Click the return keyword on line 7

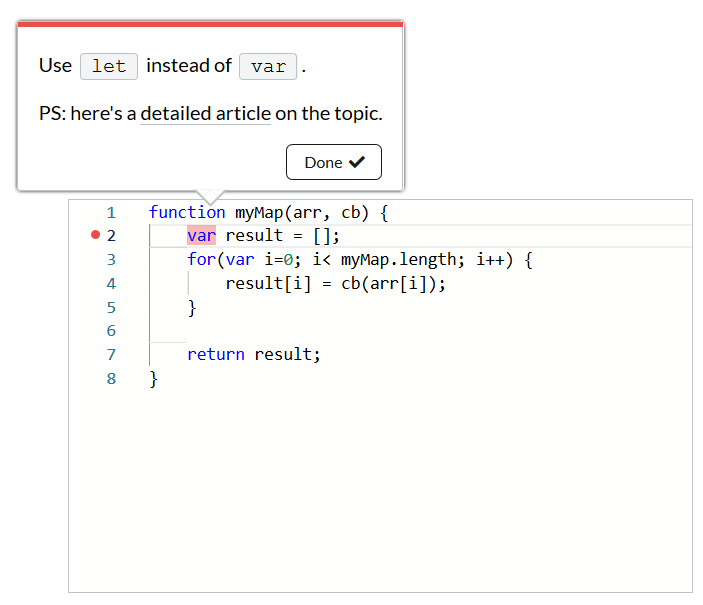[215, 354]
